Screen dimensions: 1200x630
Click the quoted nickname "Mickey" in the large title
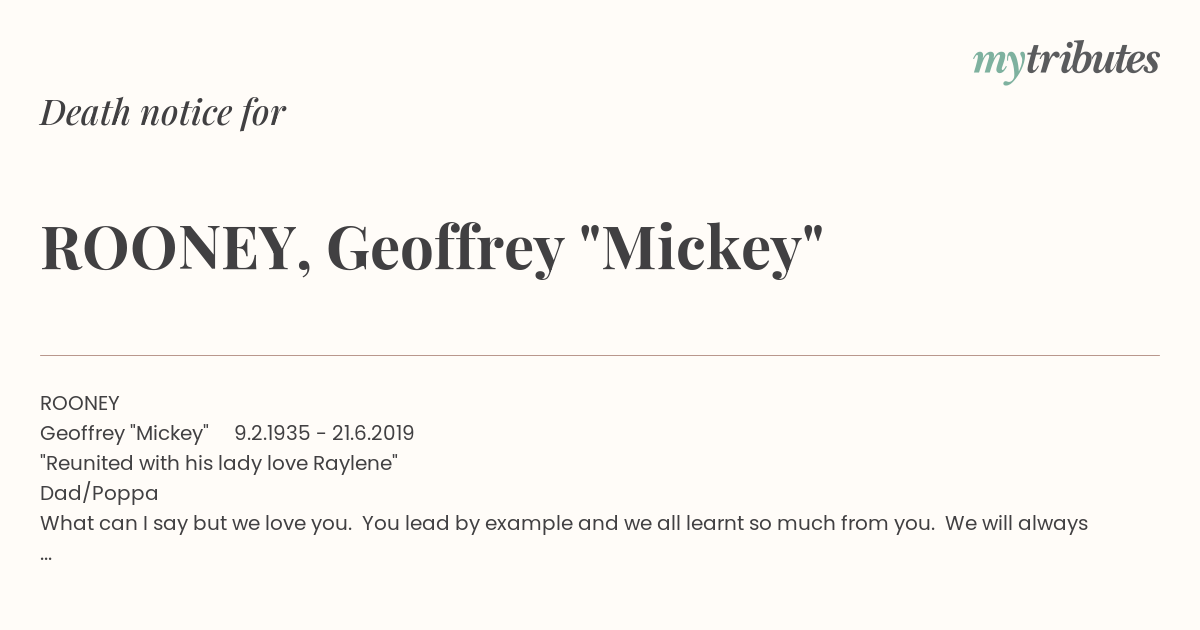coord(701,248)
